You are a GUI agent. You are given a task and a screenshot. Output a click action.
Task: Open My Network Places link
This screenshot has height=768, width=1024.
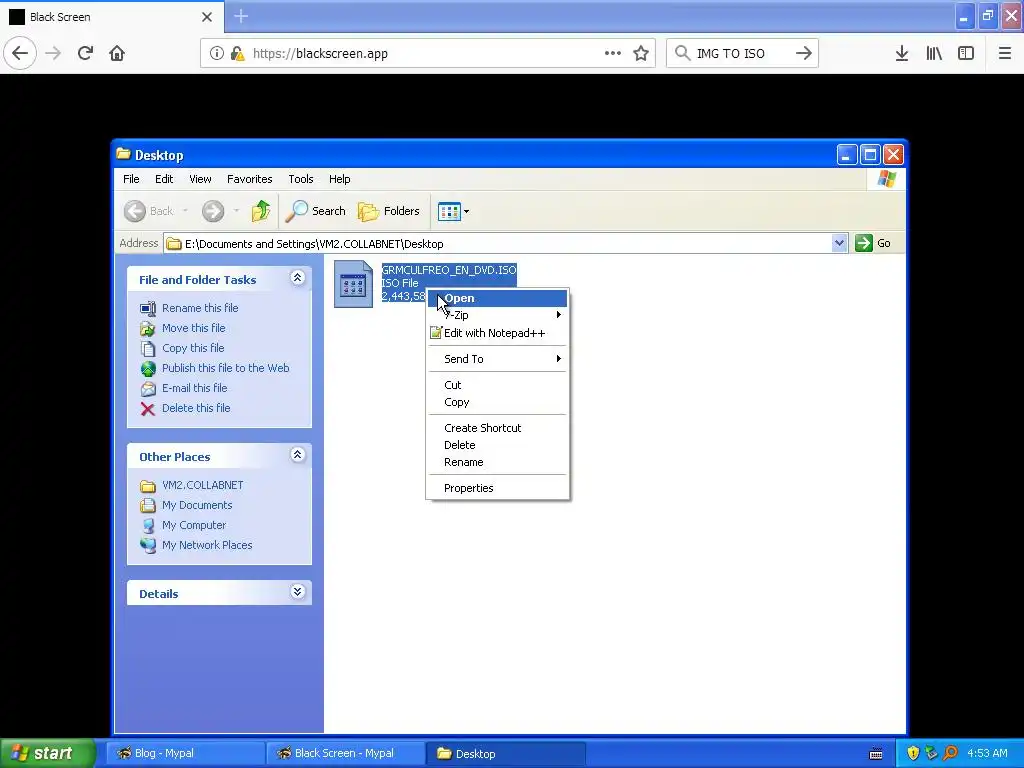click(207, 545)
